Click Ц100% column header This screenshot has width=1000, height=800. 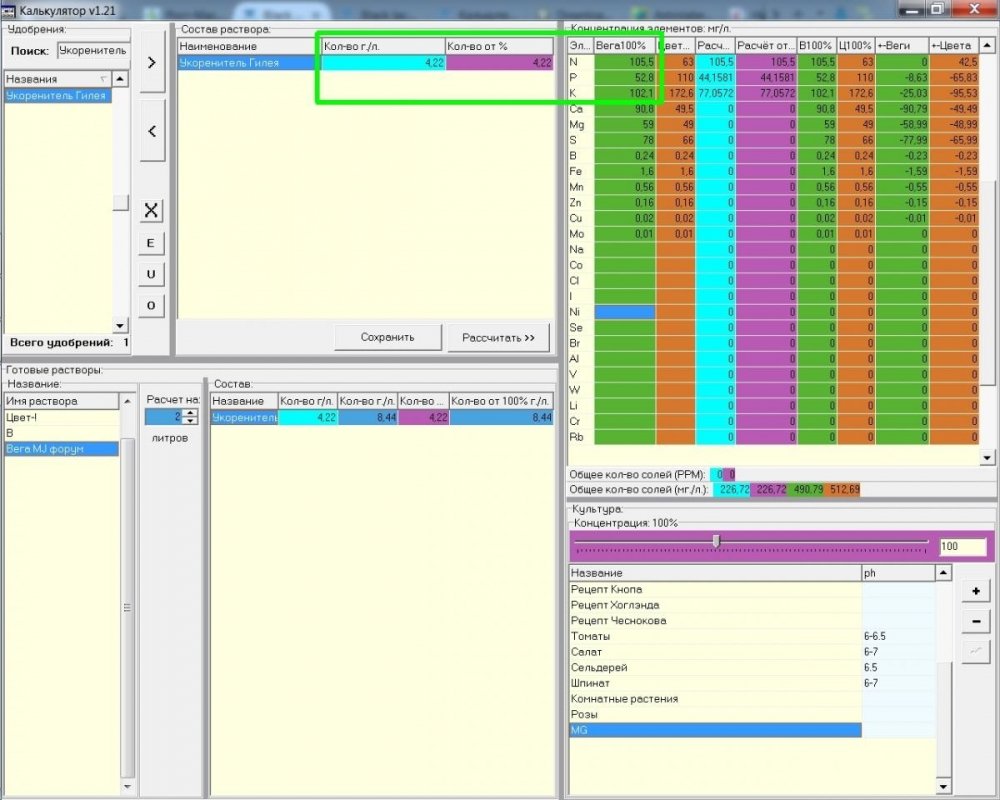coord(856,46)
